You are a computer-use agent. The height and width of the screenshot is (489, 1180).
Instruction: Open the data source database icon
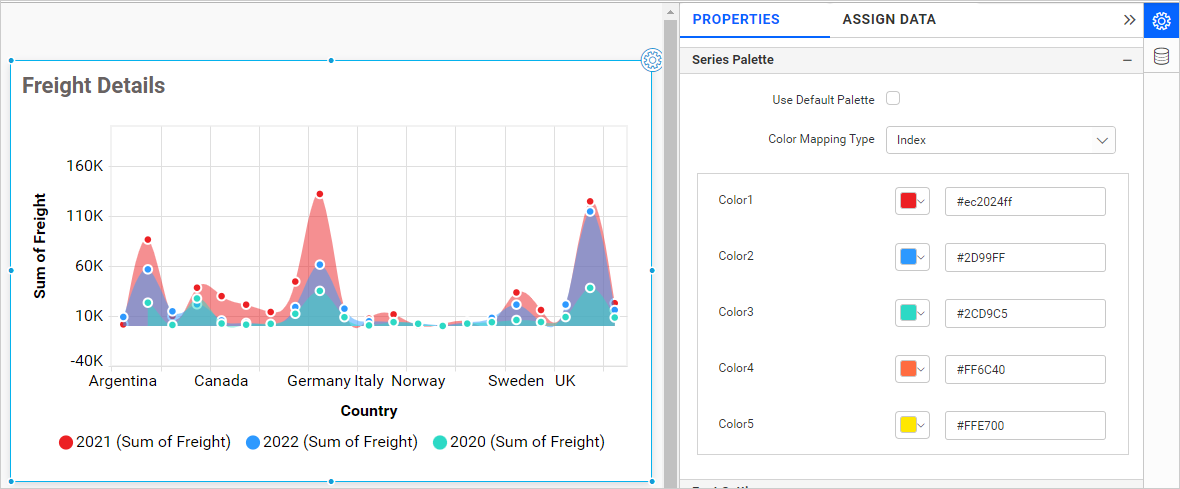[1161, 57]
